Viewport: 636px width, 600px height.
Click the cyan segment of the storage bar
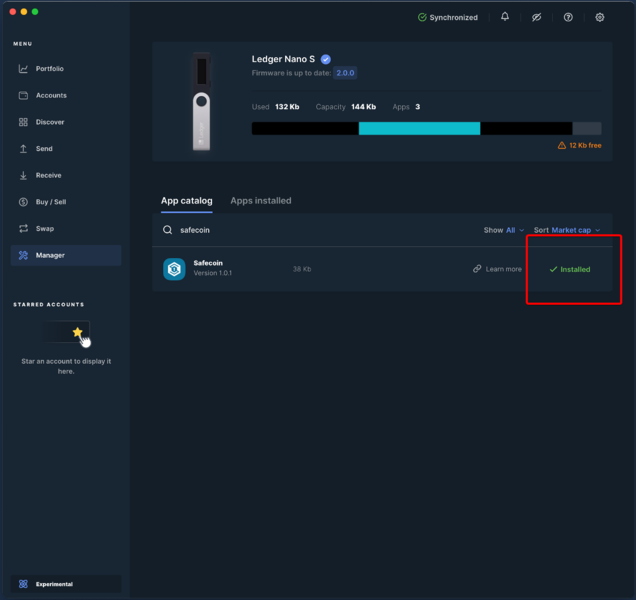419,129
